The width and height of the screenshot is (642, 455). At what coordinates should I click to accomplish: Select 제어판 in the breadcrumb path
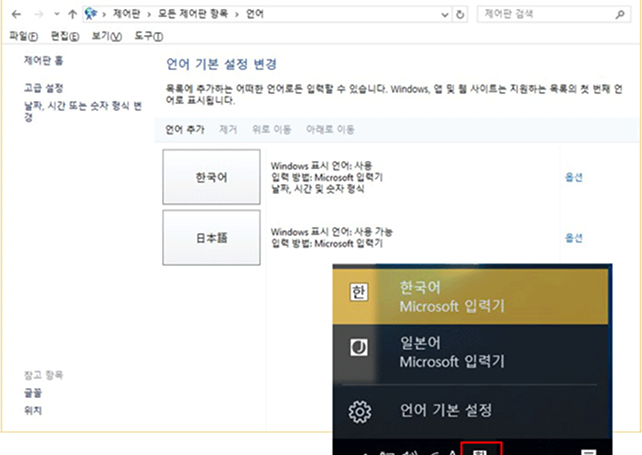[x=127, y=14]
